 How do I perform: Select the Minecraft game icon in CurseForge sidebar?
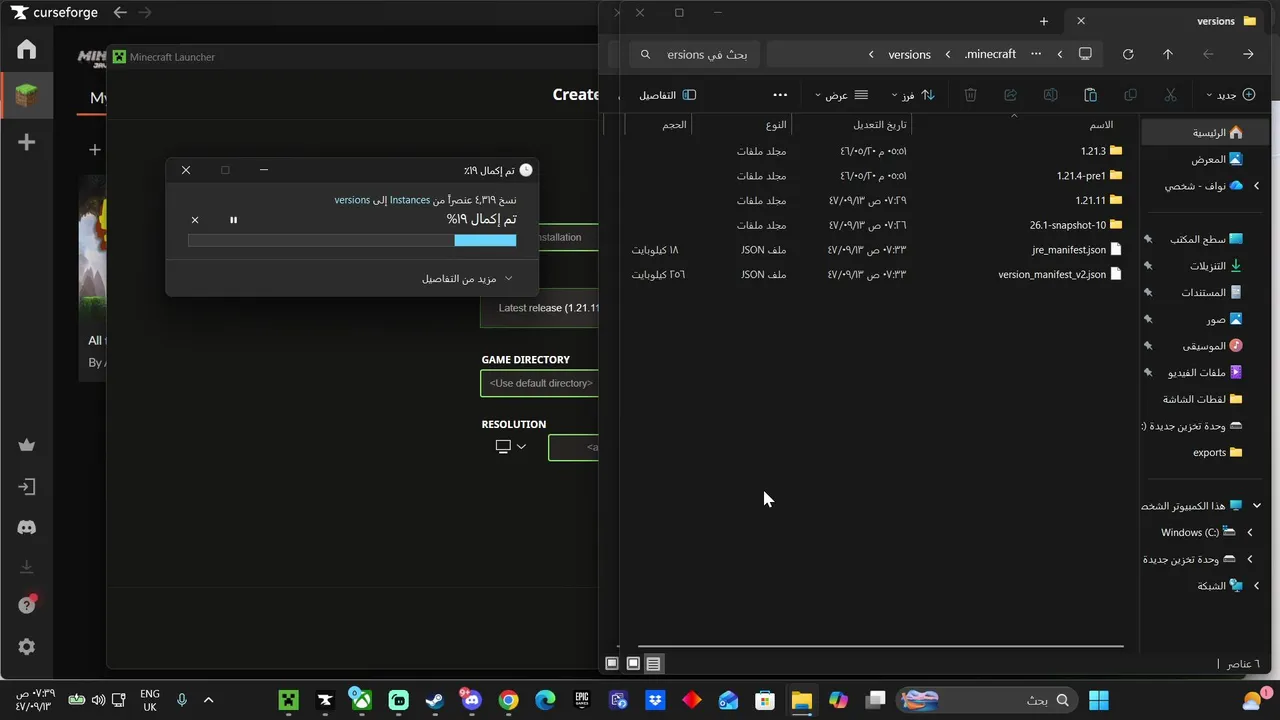click(x=27, y=96)
